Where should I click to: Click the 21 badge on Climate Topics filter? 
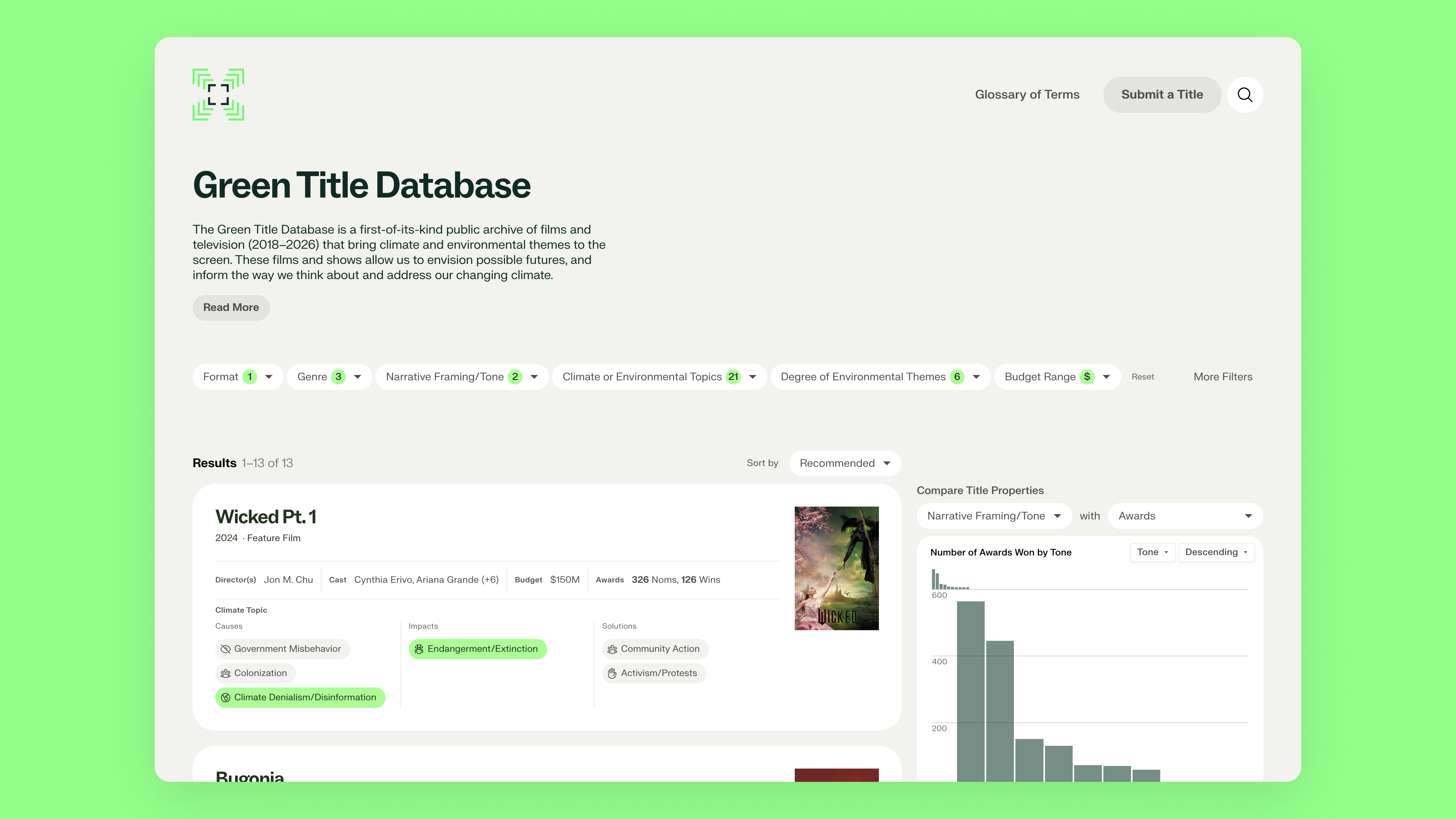(x=733, y=377)
